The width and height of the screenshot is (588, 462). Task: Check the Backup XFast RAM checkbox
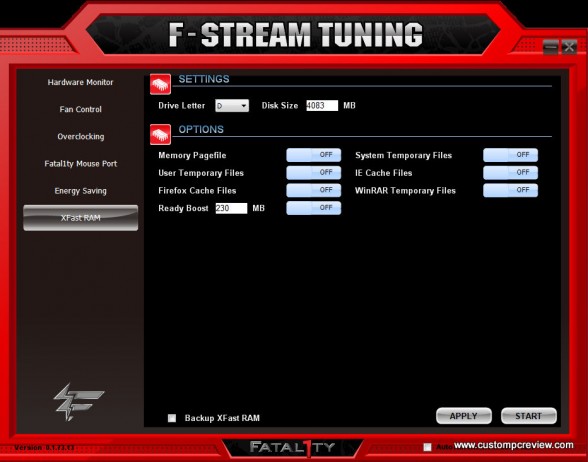tap(172, 418)
